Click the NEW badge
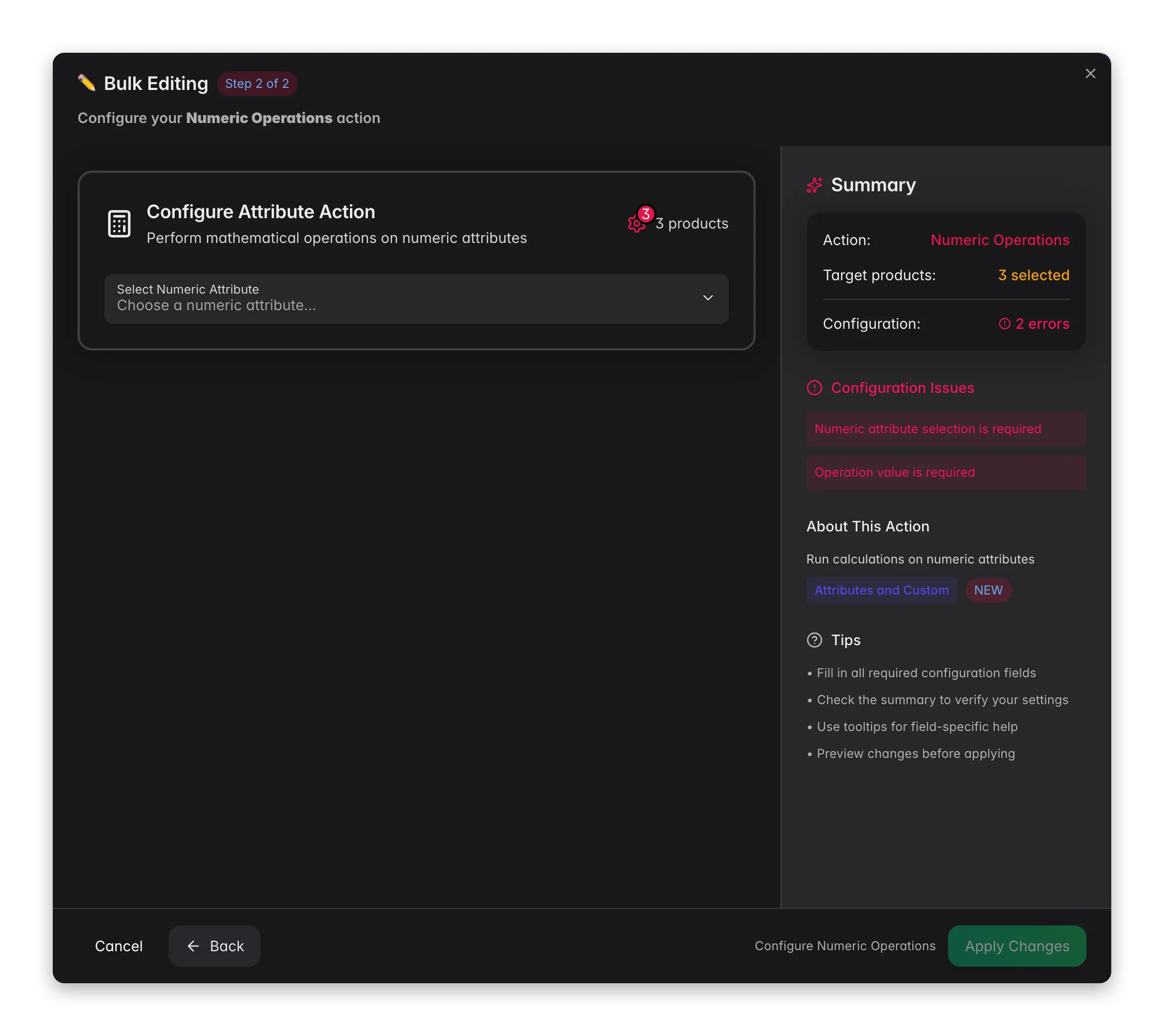This screenshot has width=1164, height=1036. 989,590
